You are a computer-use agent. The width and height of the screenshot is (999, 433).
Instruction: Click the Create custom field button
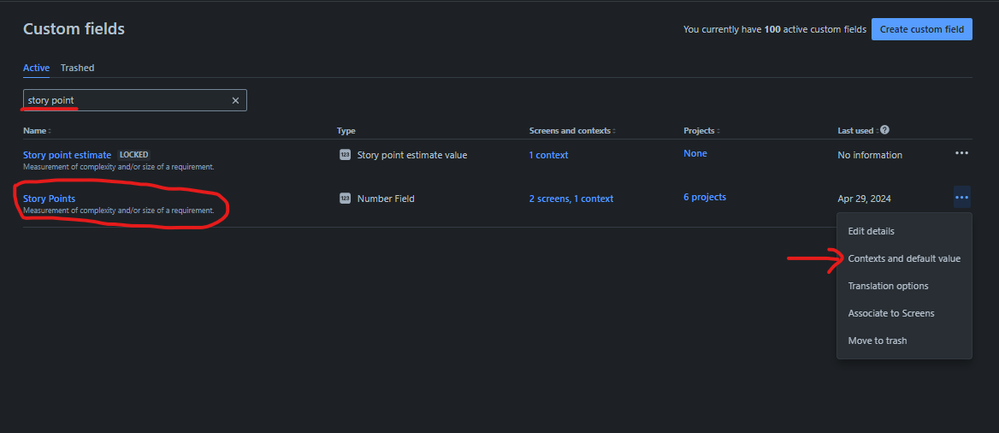tap(921, 29)
